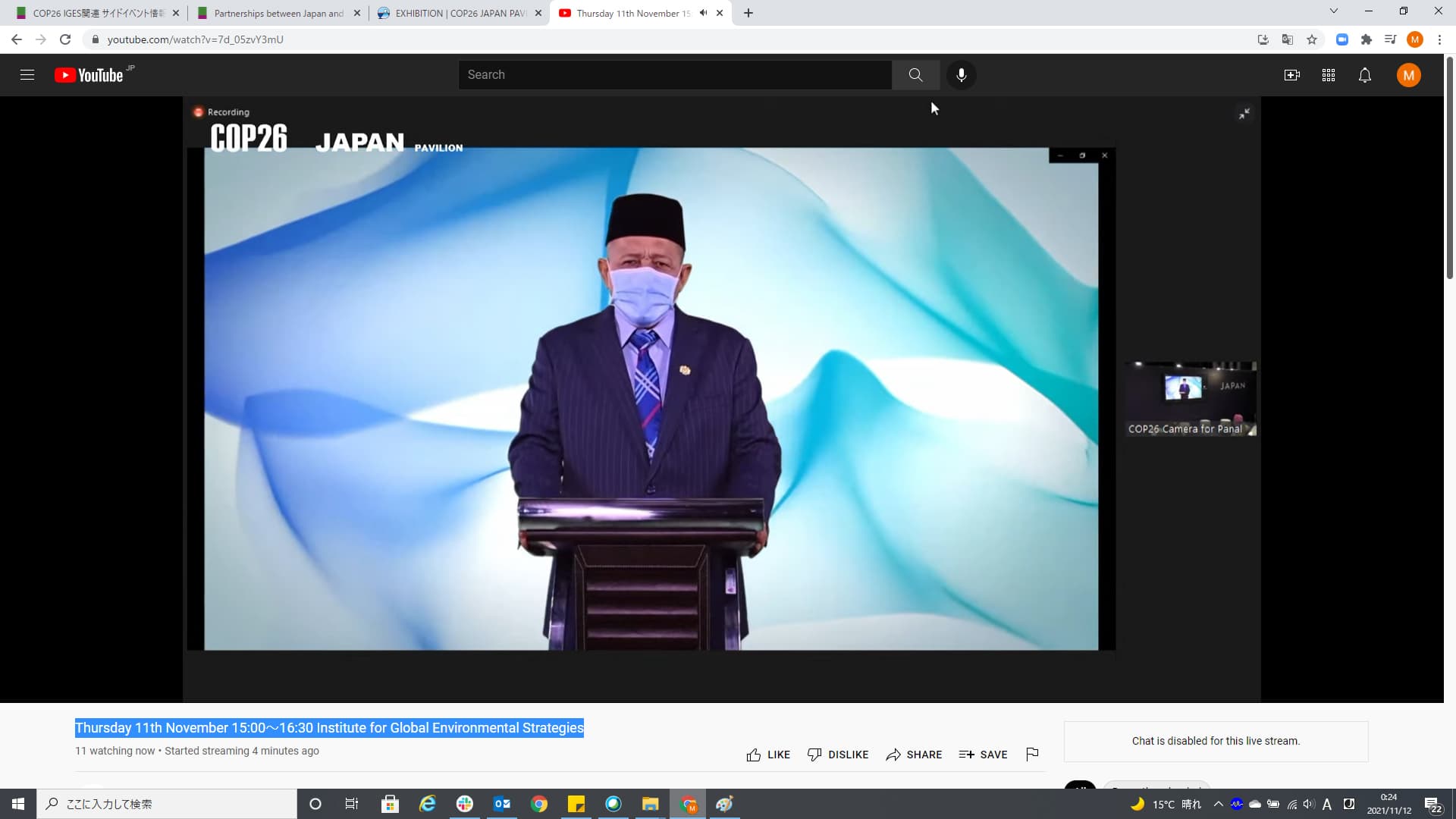Open the Chrome three-dot menu
The image size is (1456, 819).
(1439, 39)
